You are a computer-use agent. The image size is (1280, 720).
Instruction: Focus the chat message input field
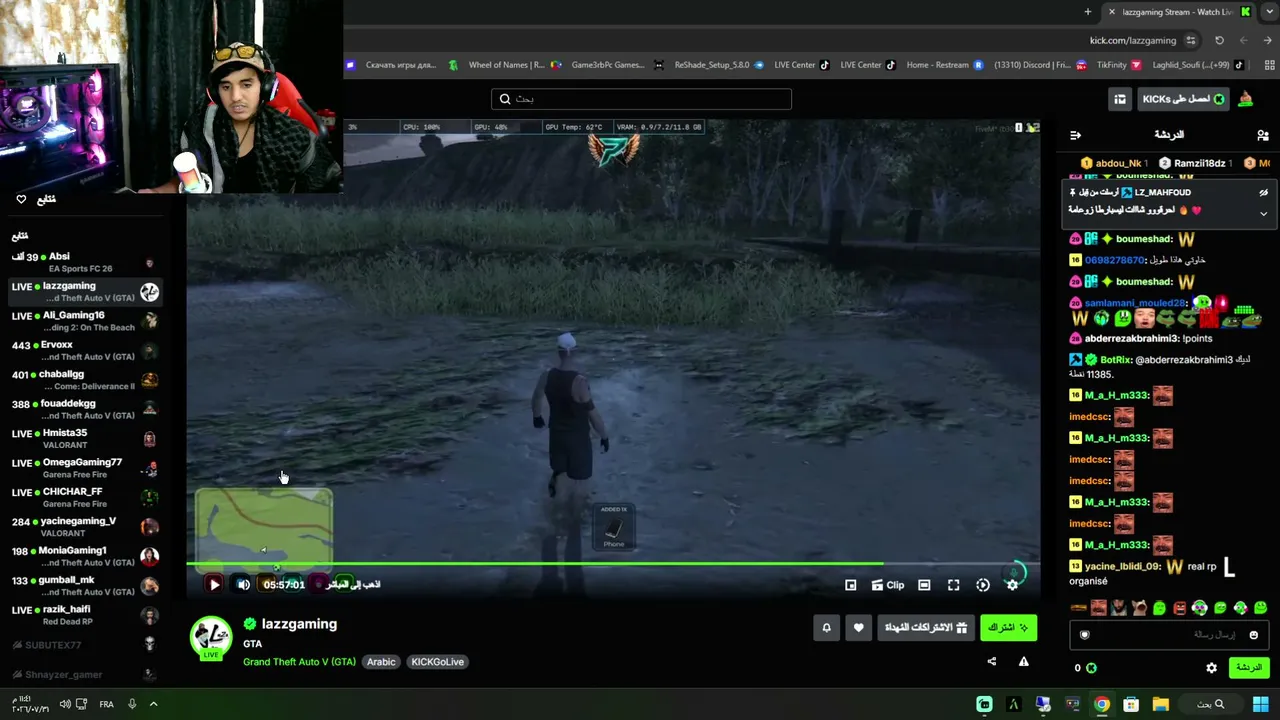click(x=1170, y=634)
